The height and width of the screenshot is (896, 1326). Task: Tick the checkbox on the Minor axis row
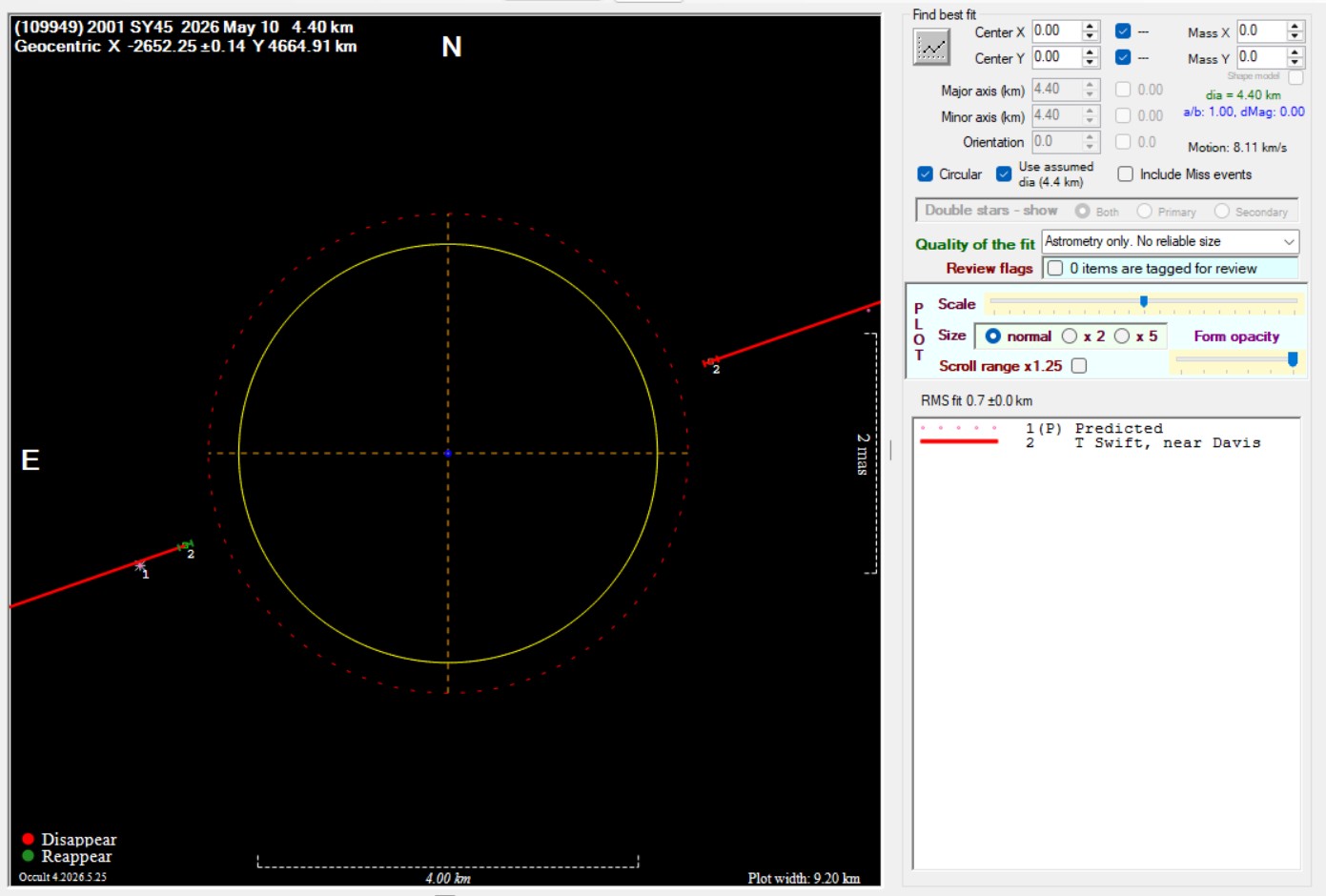[1123, 115]
